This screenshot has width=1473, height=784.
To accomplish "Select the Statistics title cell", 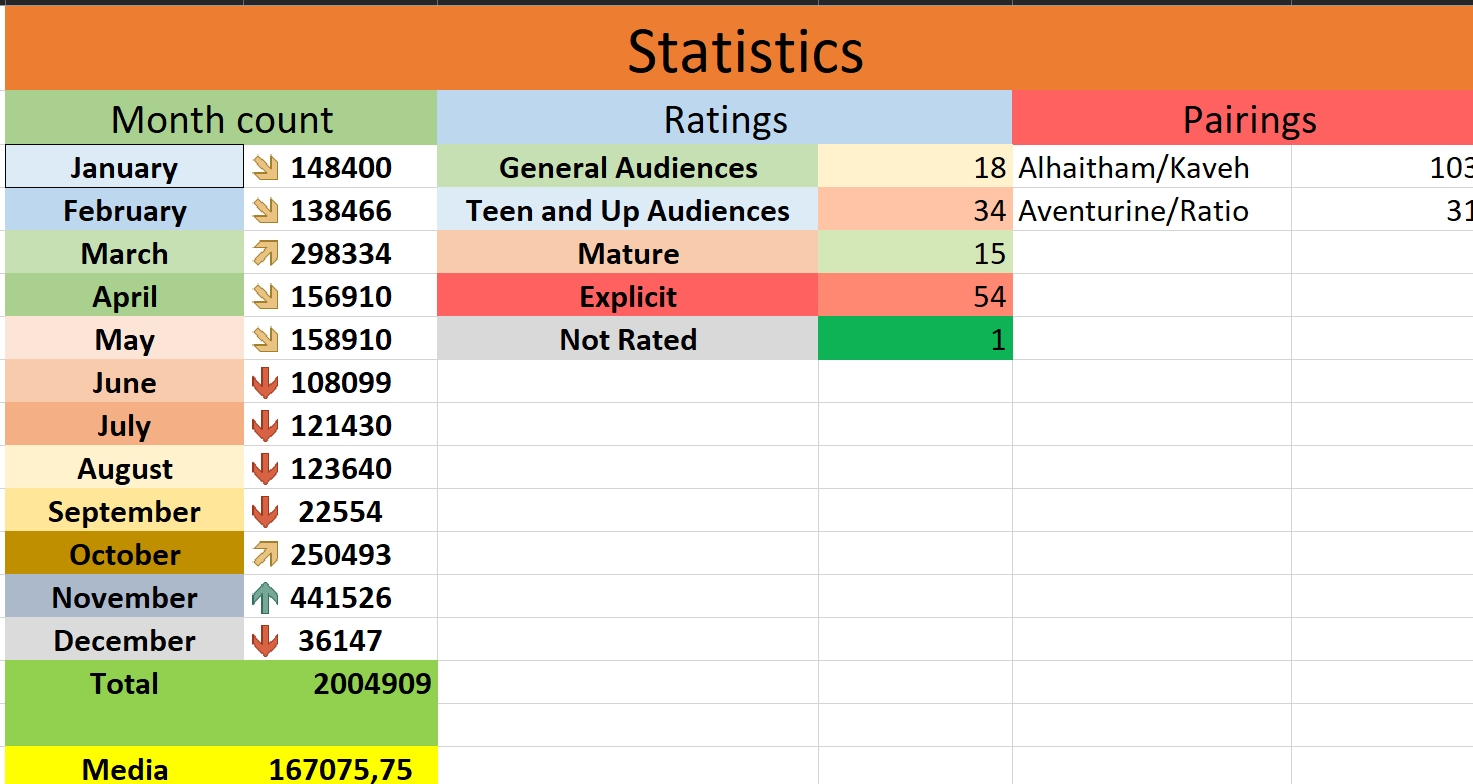I will (x=745, y=50).
